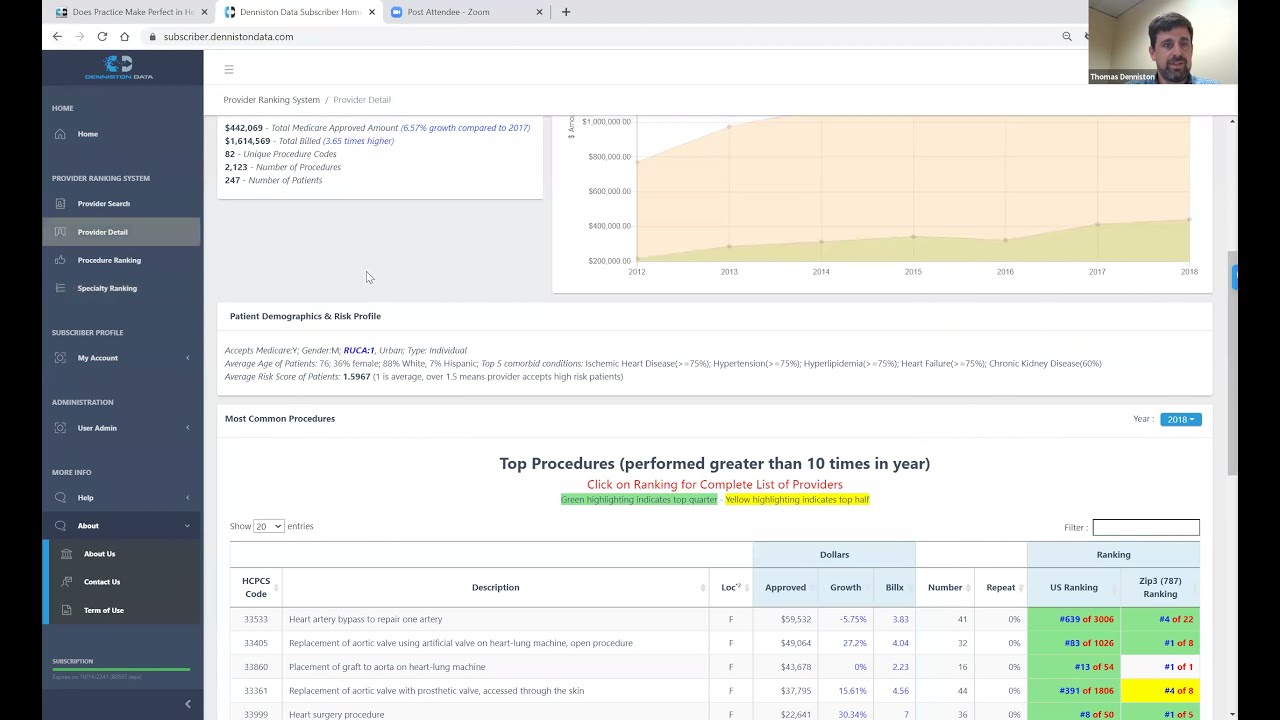1280x720 pixels.
Task: Open Contact Us menu item
Action: 102,582
